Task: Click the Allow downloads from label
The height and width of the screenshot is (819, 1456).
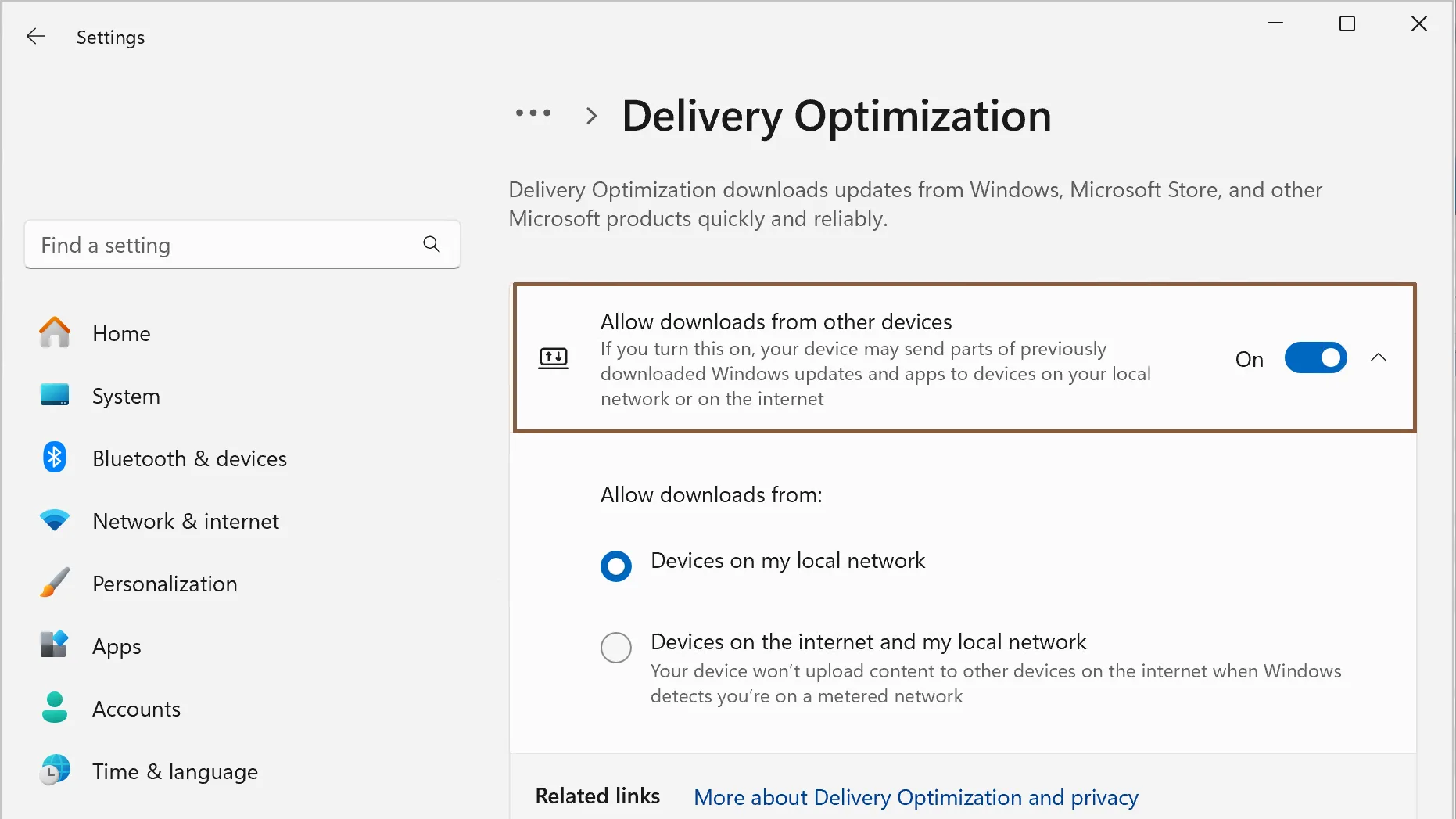Action: (711, 494)
